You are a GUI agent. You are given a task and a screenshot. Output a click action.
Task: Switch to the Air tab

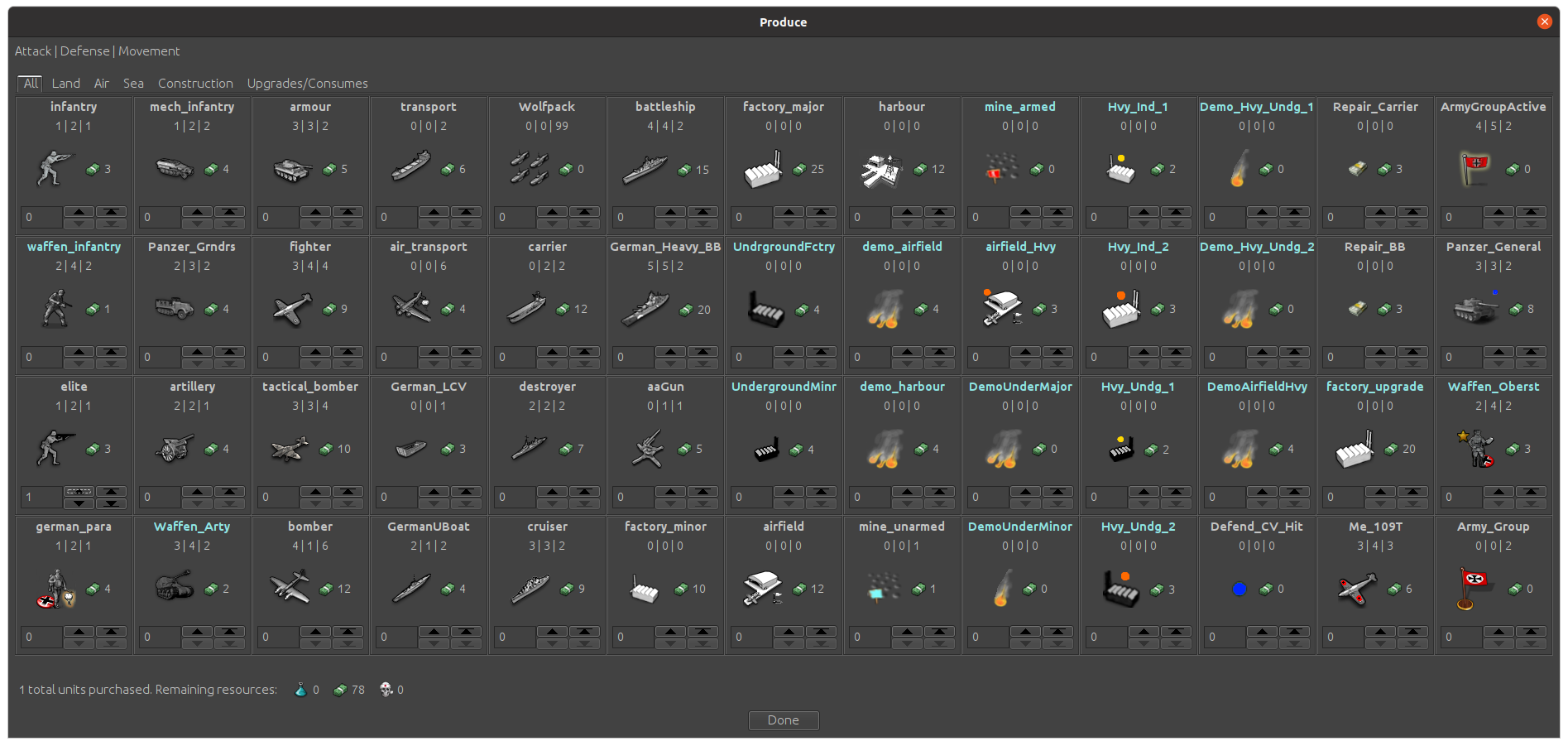pyautogui.click(x=102, y=83)
